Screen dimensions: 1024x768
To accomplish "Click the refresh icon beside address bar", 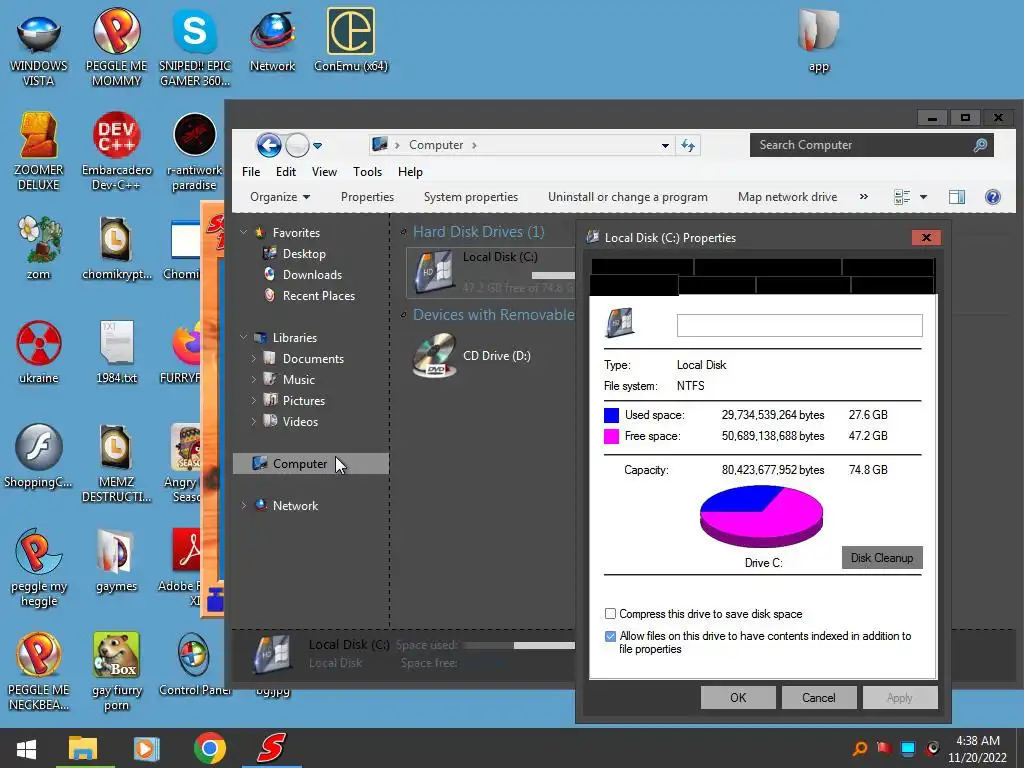I will pos(688,145).
